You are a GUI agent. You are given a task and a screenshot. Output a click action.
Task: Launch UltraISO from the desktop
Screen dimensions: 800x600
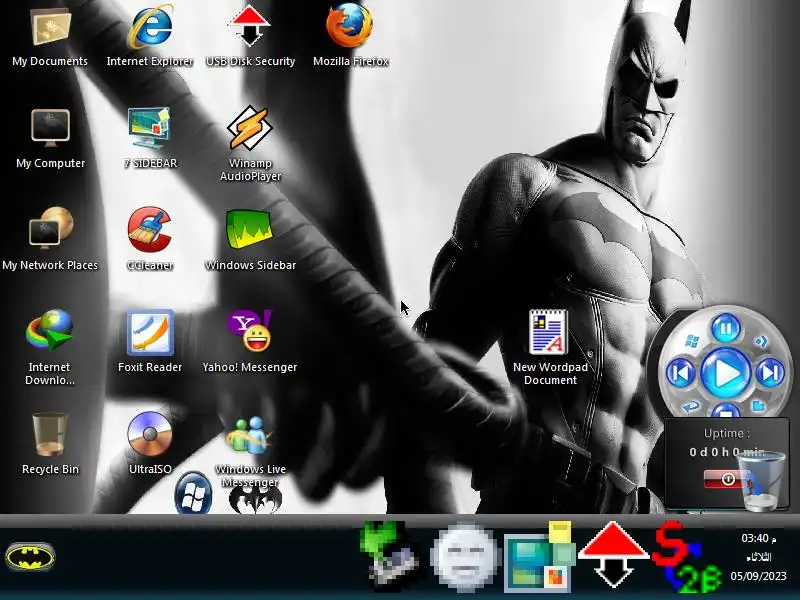pos(149,434)
